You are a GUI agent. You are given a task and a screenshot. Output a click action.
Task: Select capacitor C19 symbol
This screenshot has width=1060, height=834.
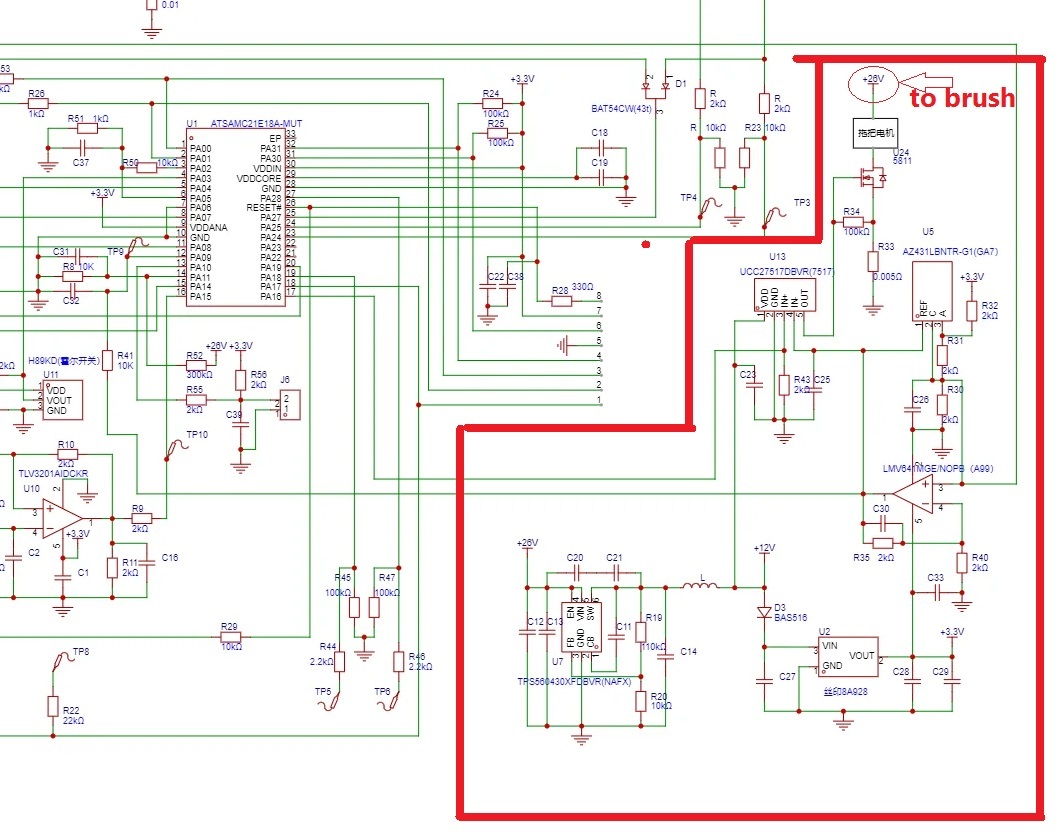click(600, 178)
